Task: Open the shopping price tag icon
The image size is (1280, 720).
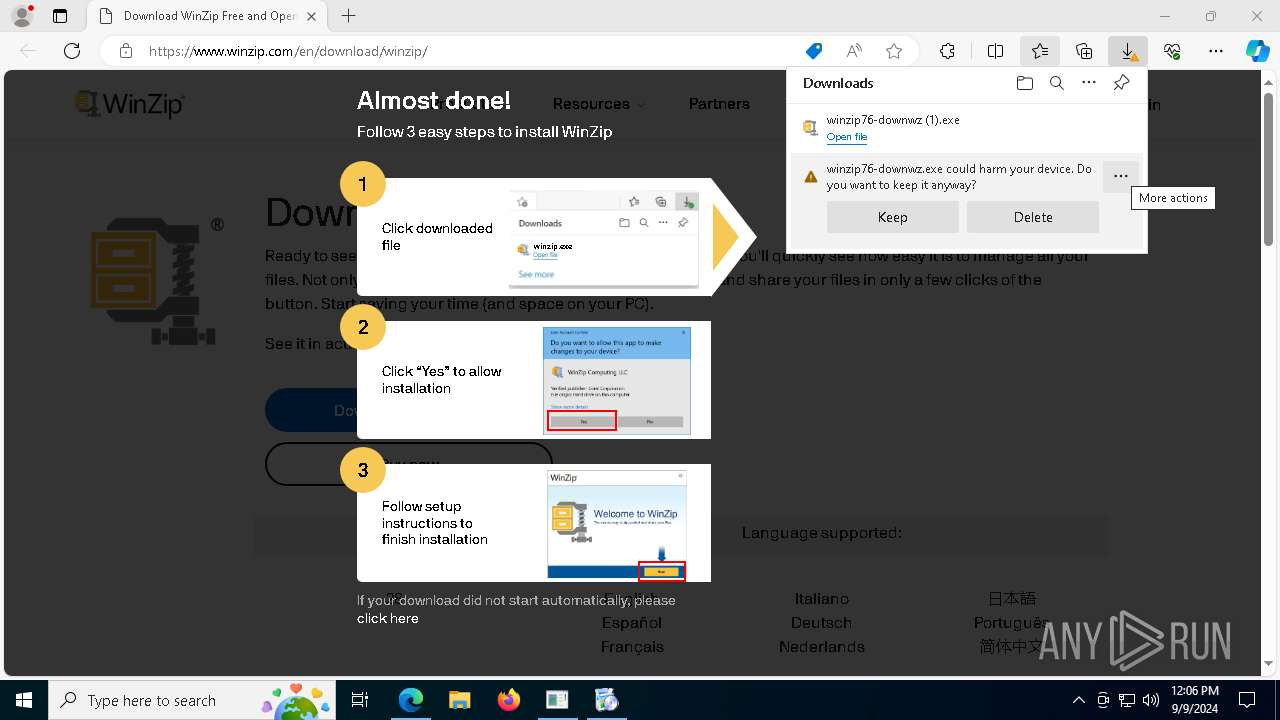Action: click(x=814, y=51)
